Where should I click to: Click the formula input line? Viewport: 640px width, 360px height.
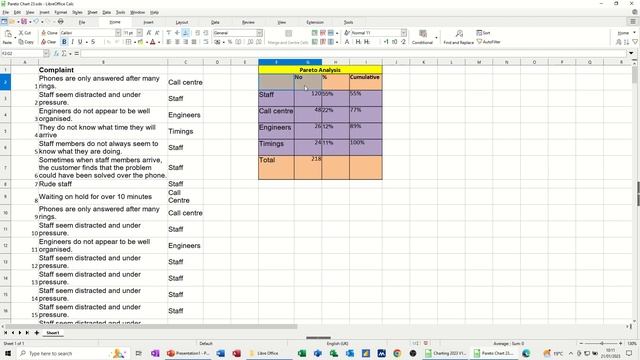pyautogui.click(x=353, y=53)
